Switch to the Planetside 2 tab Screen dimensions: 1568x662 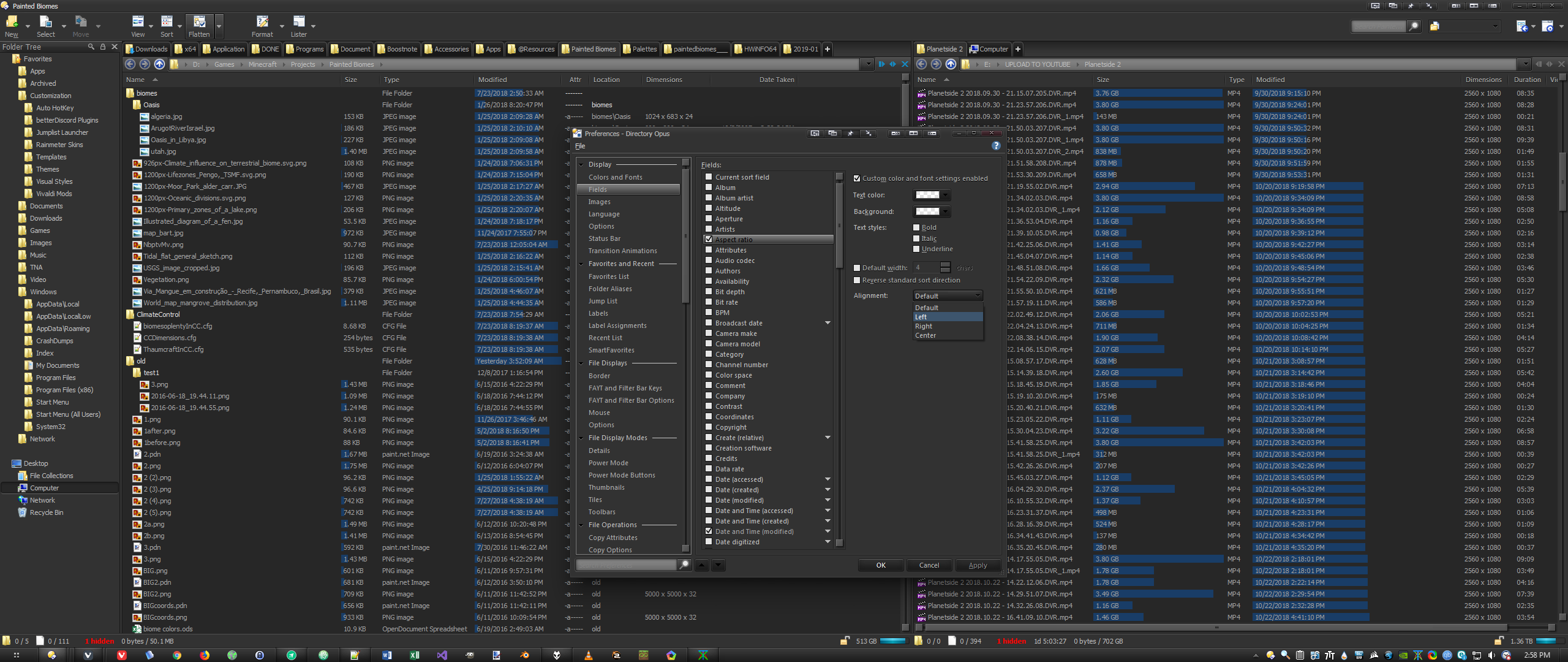pyautogui.click(x=940, y=48)
